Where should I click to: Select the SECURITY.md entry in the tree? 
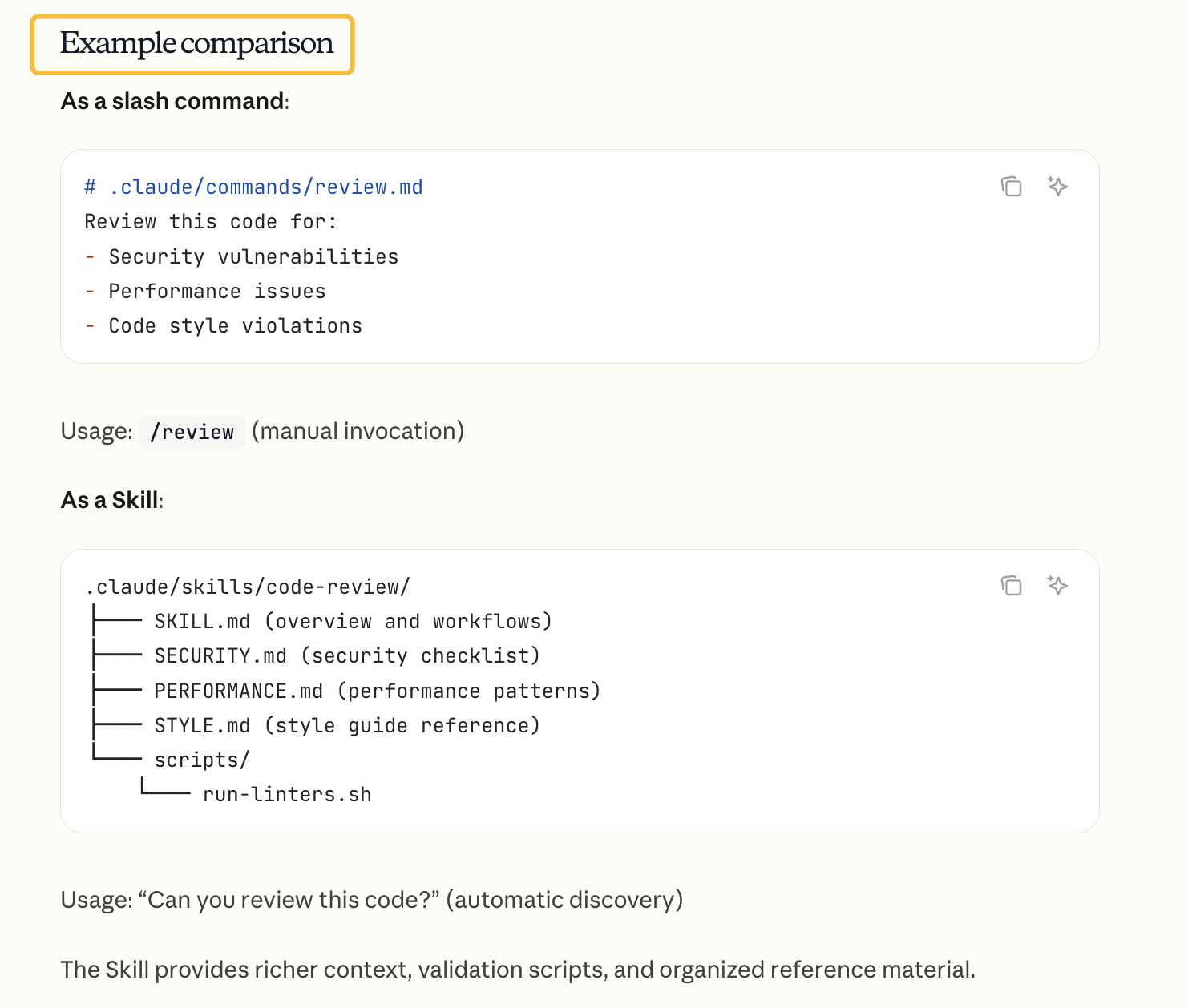point(220,656)
